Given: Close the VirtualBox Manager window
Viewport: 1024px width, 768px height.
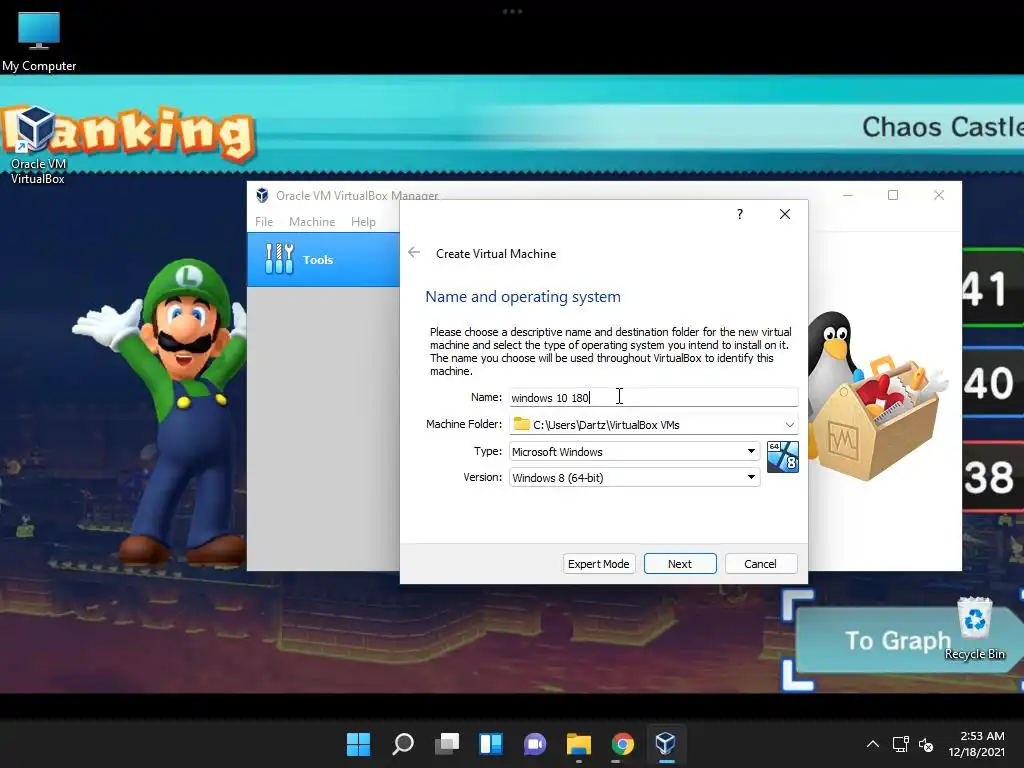Looking at the screenshot, I should pyautogui.click(x=938, y=195).
